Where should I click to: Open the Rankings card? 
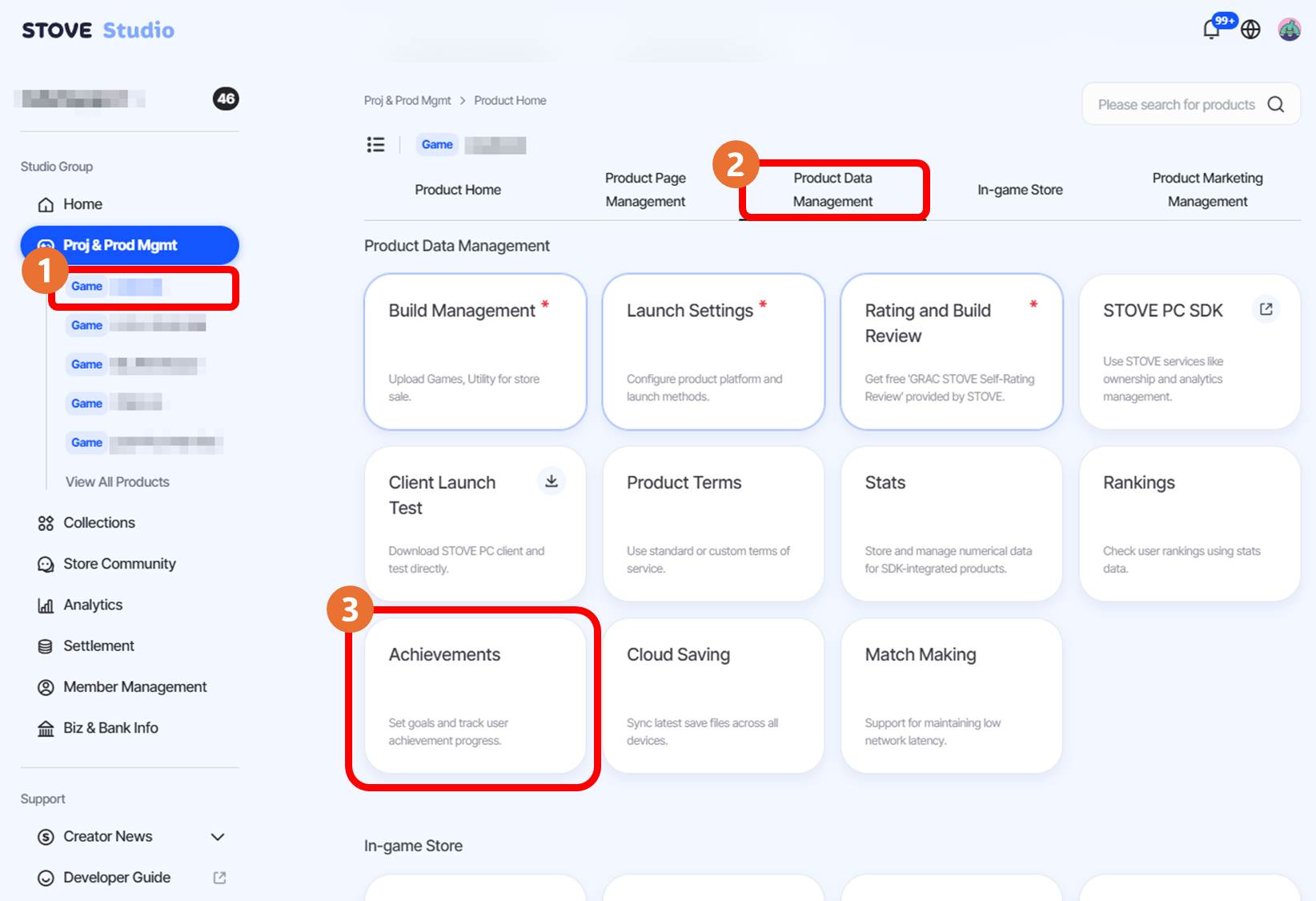tap(1190, 524)
